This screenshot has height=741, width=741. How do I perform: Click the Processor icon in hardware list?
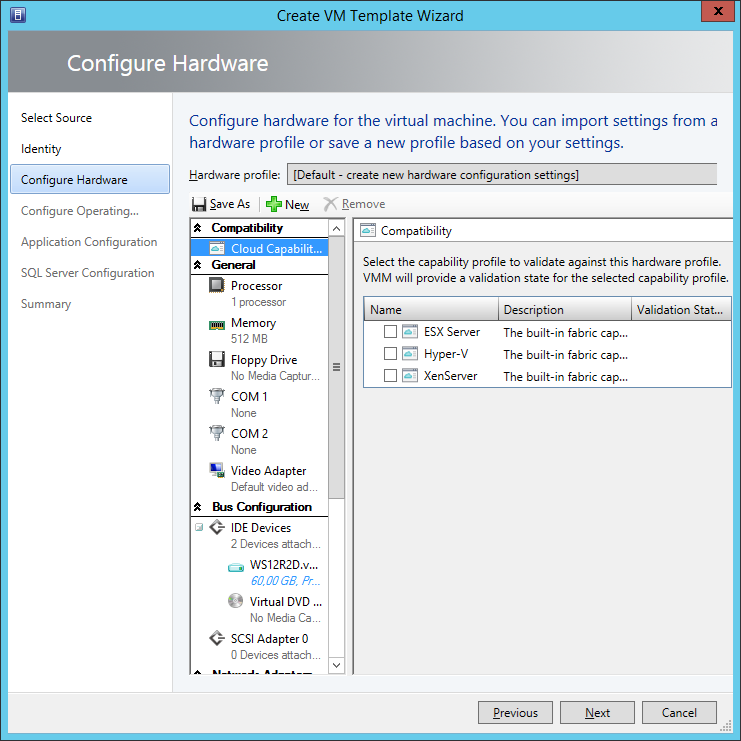click(x=216, y=286)
